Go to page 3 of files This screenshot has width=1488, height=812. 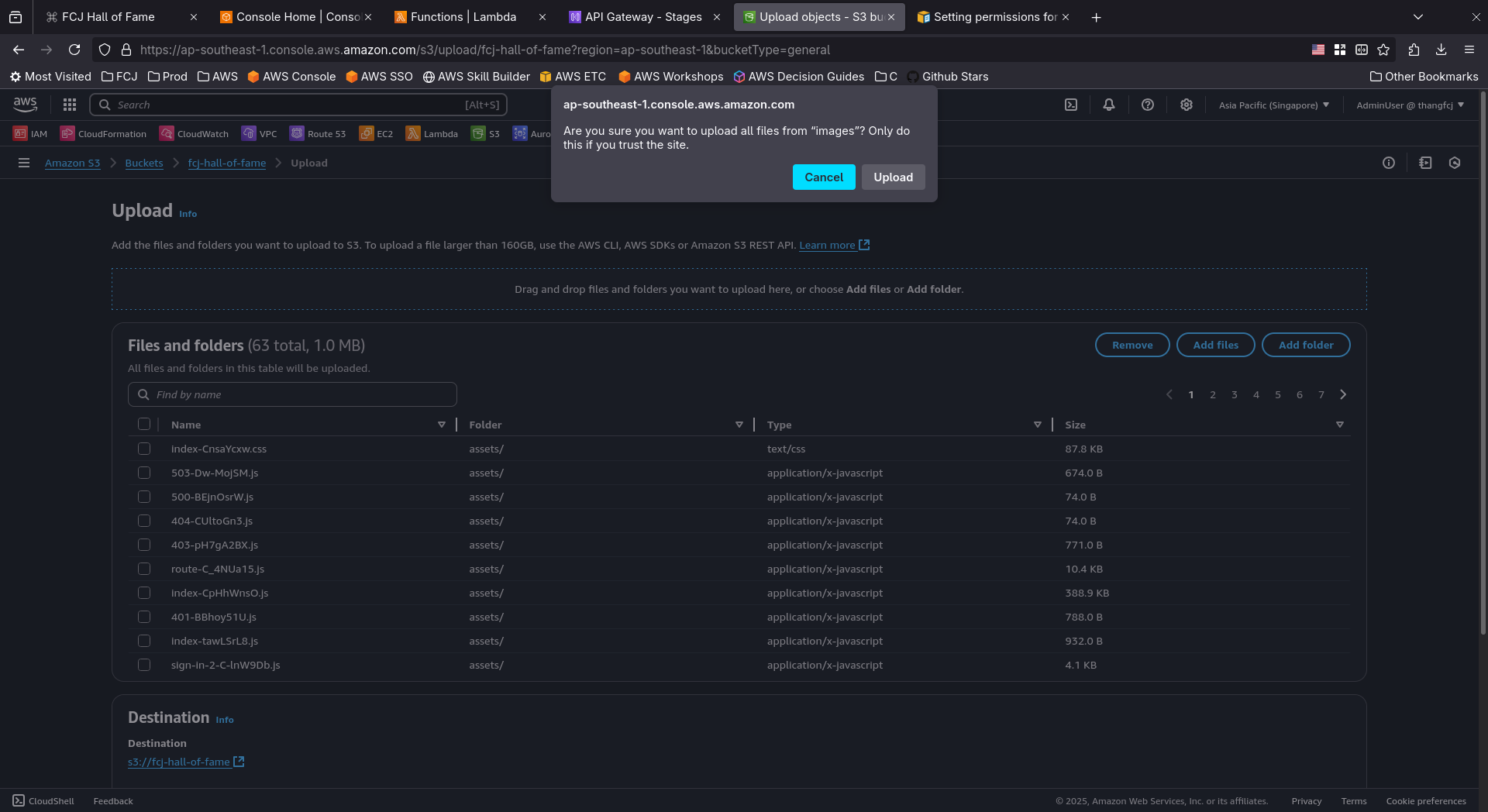pyautogui.click(x=1235, y=394)
